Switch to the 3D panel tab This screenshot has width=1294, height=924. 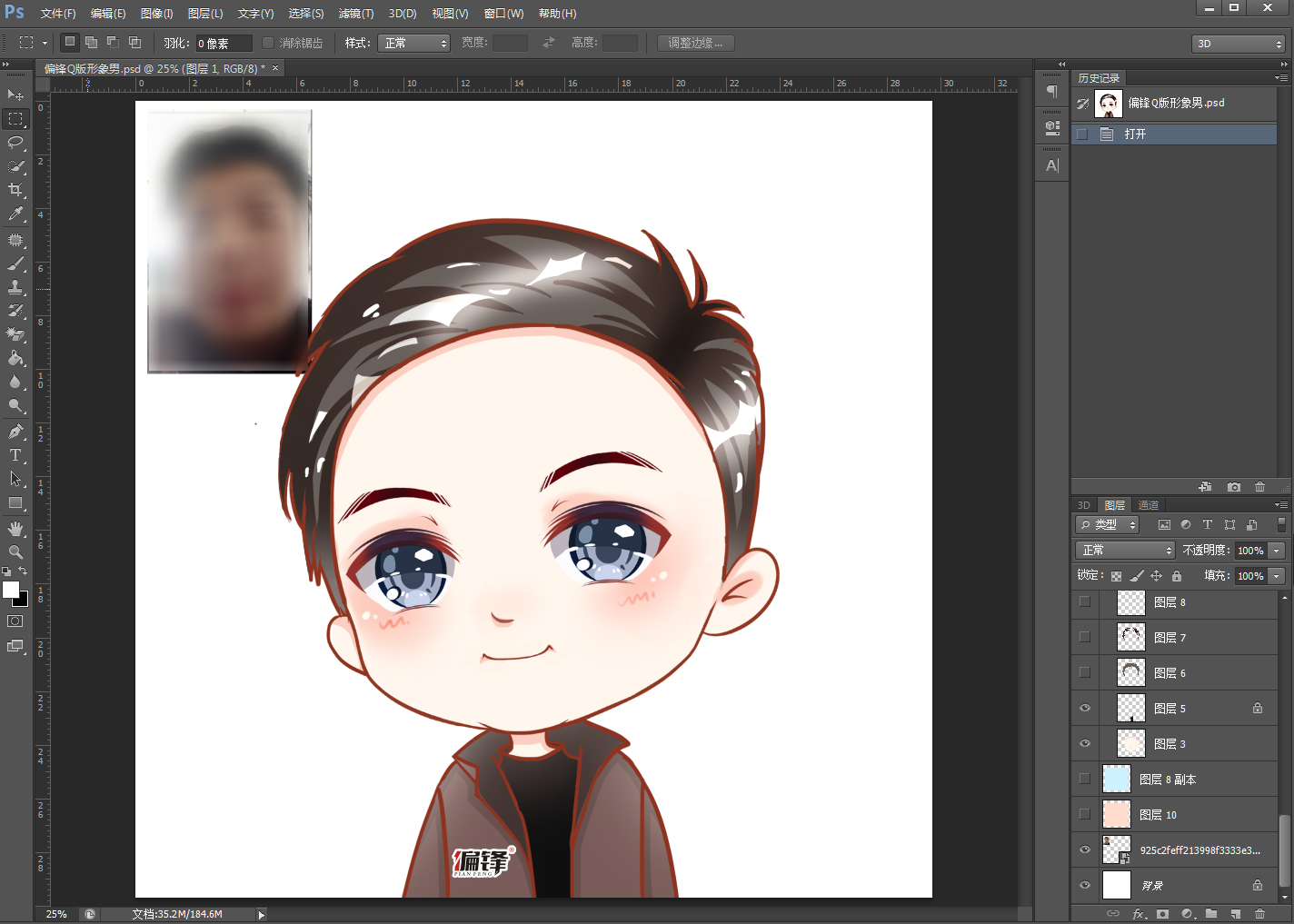pyautogui.click(x=1083, y=505)
